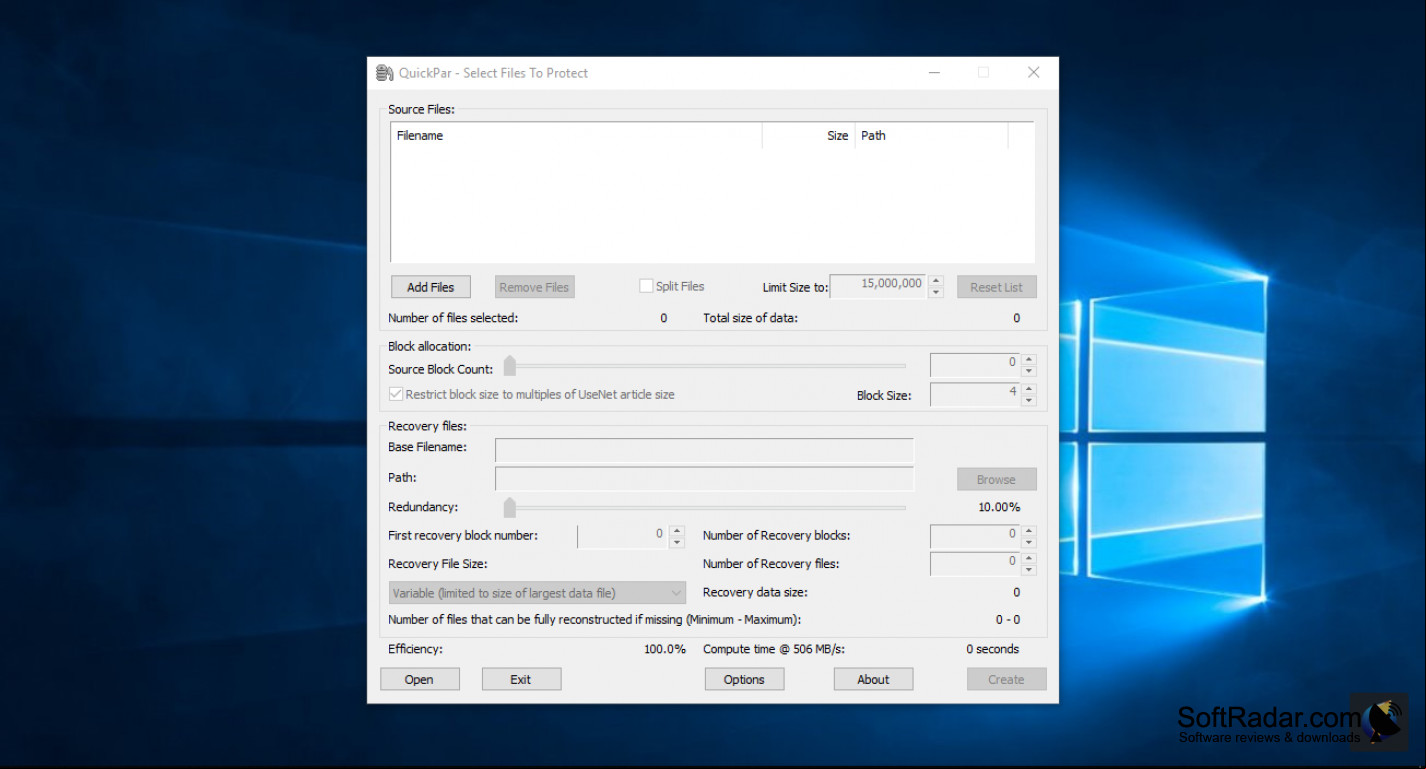
Task: Increase Number of Recovery blocks
Action: [x=1029, y=531]
